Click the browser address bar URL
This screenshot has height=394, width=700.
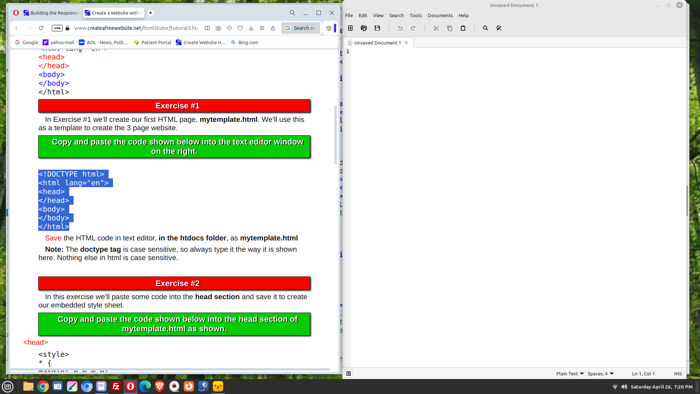[x=136, y=28]
